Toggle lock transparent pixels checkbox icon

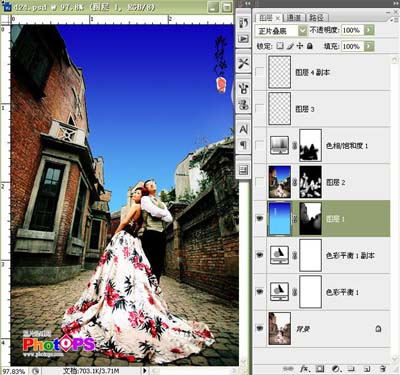click(x=280, y=46)
